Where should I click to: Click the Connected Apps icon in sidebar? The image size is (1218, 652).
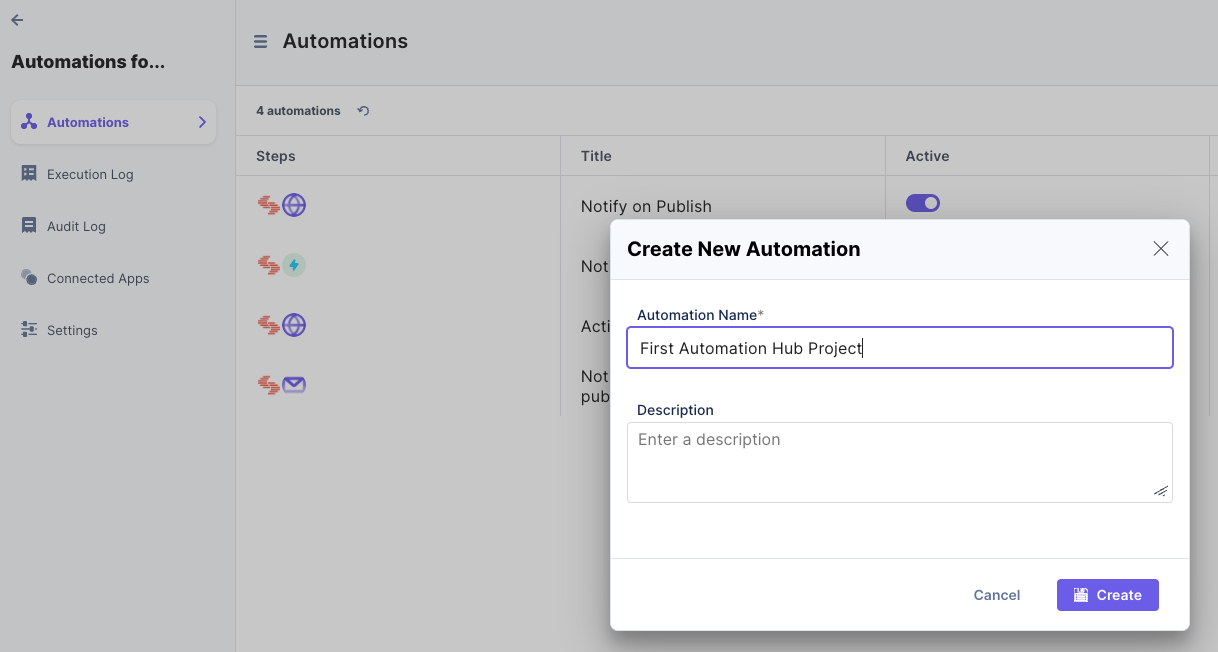29,278
